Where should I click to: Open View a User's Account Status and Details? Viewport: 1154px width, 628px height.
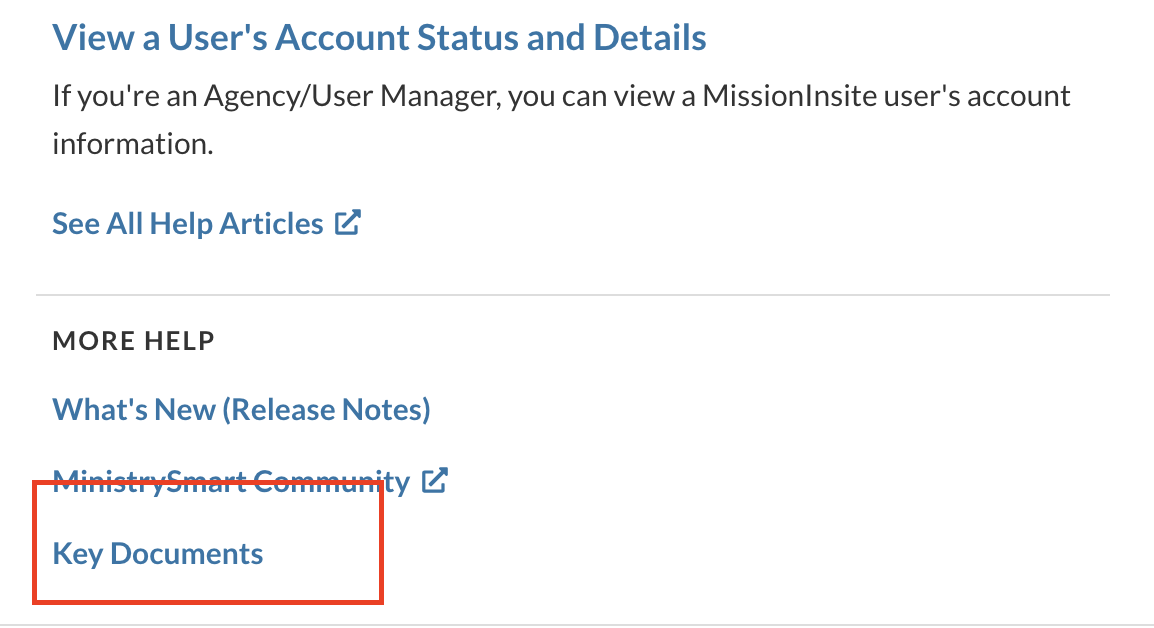[x=379, y=39]
